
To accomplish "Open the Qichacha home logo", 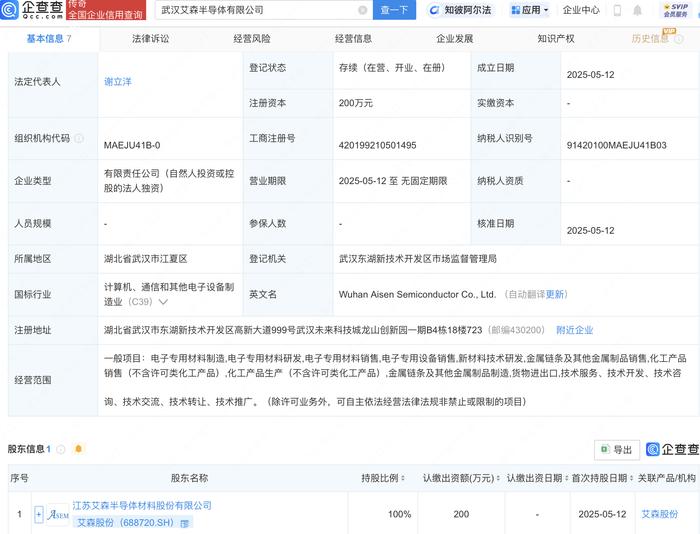I will 32,9.
